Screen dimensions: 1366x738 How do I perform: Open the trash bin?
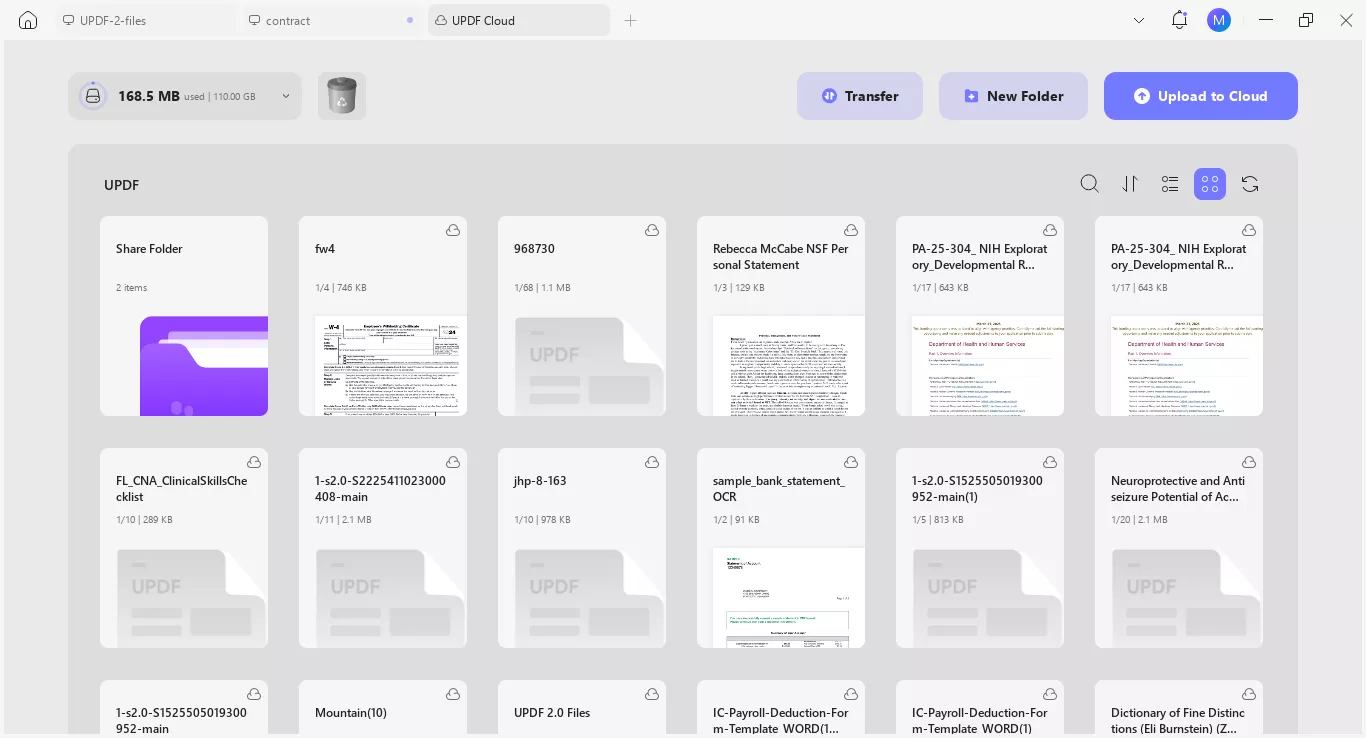342,95
